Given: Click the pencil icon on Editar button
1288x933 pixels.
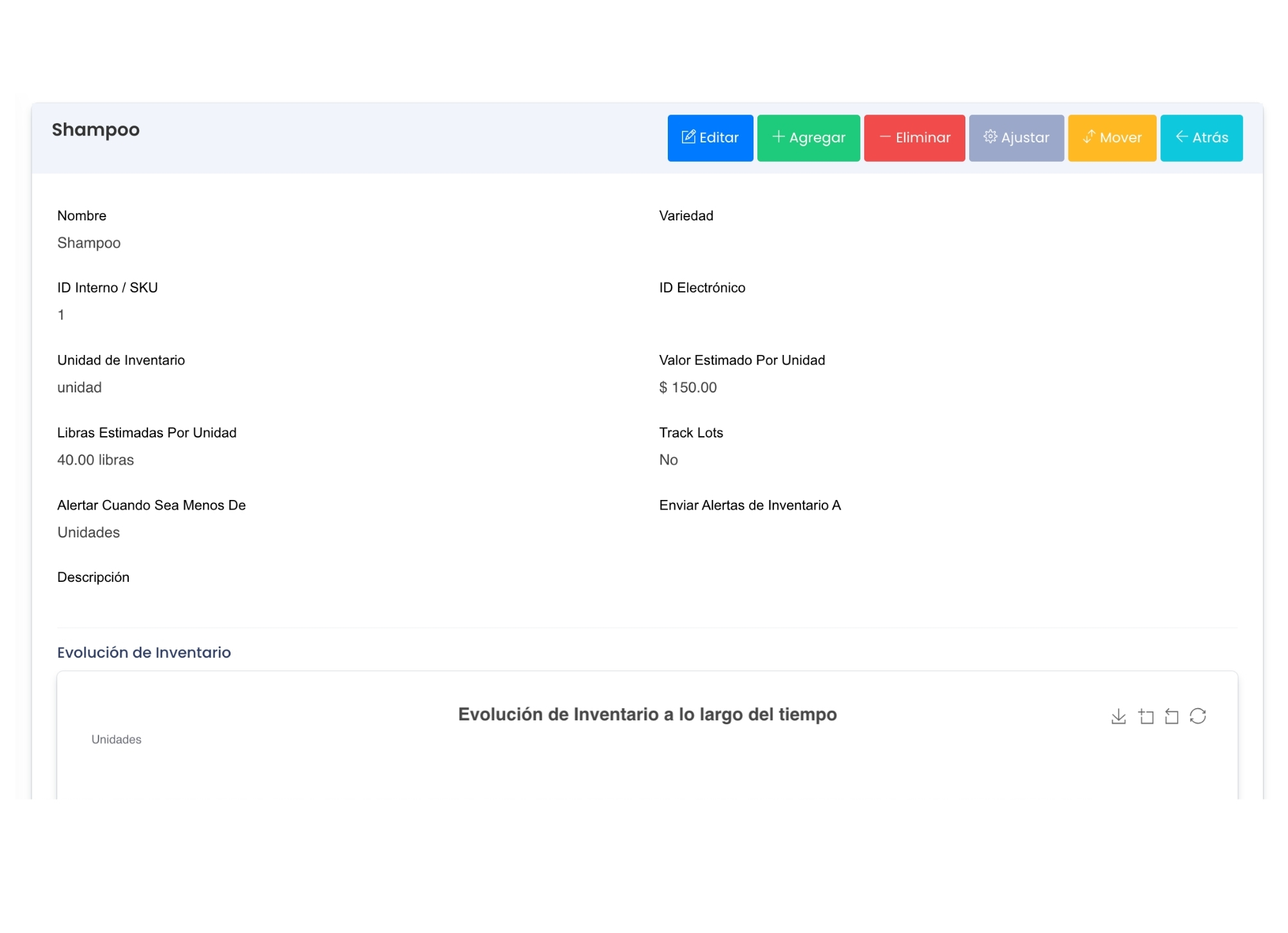Looking at the screenshot, I should (x=688, y=137).
